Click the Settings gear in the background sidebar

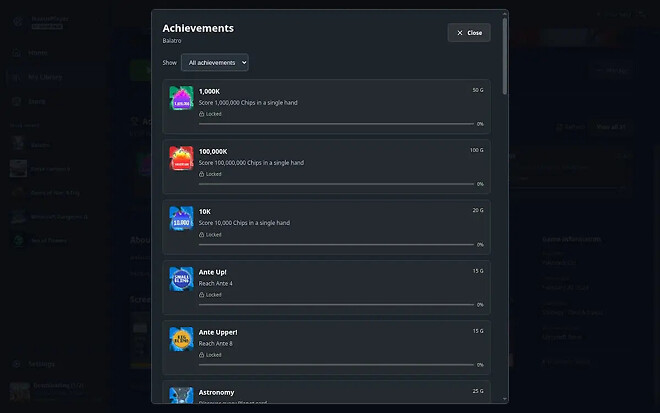pyautogui.click(x=16, y=364)
